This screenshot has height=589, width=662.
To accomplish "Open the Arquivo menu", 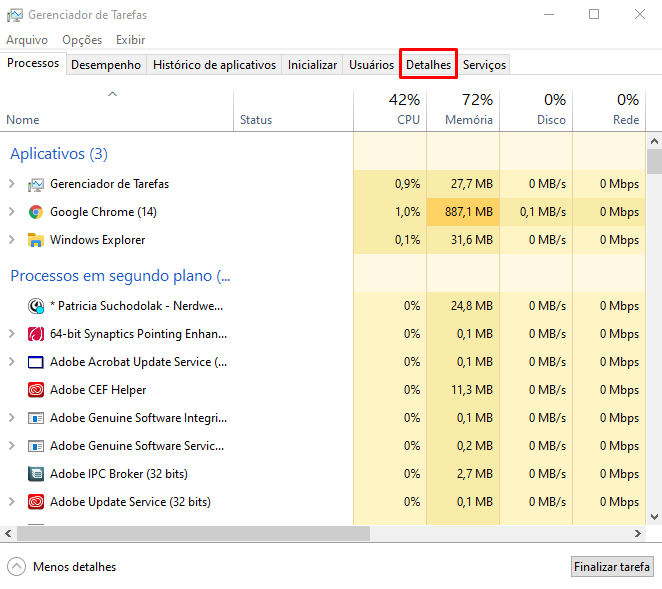I will pos(27,40).
